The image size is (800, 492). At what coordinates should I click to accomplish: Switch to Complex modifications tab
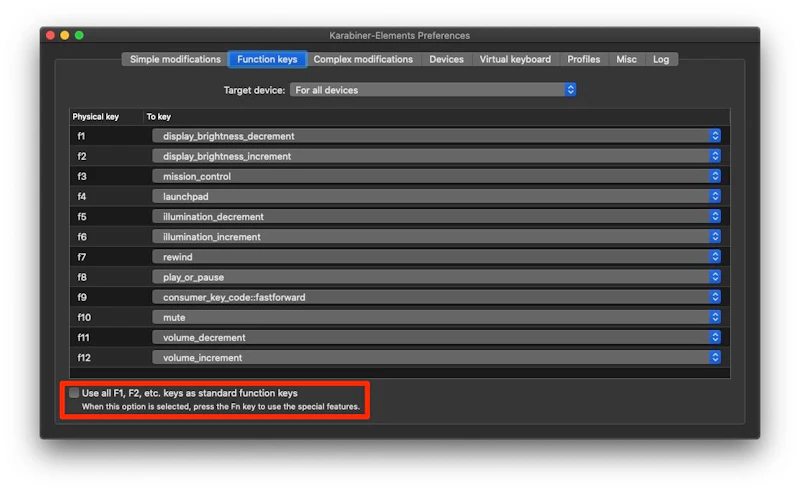click(x=363, y=59)
